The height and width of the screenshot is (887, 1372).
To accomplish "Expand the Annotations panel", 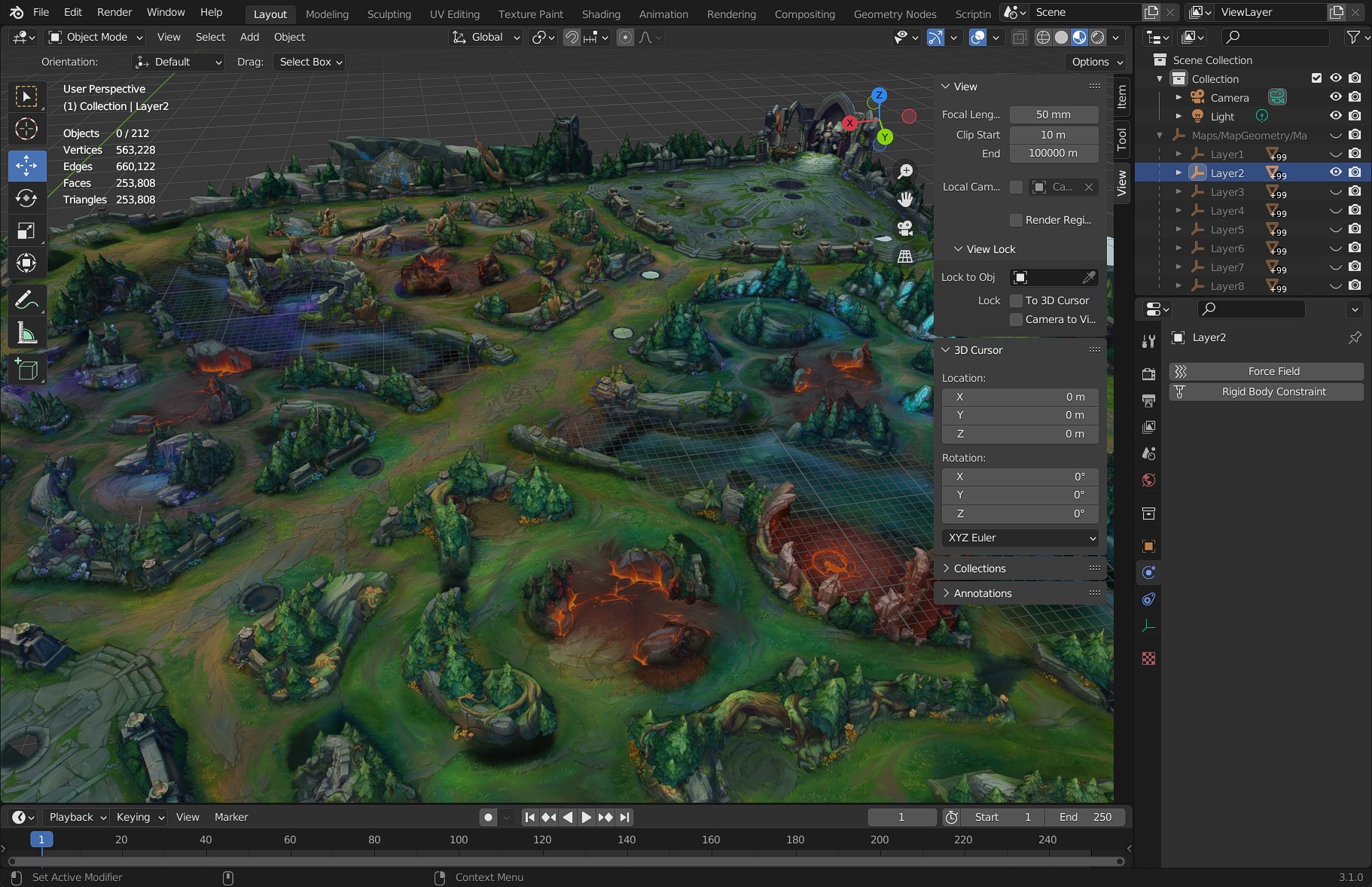I will click(x=983, y=593).
